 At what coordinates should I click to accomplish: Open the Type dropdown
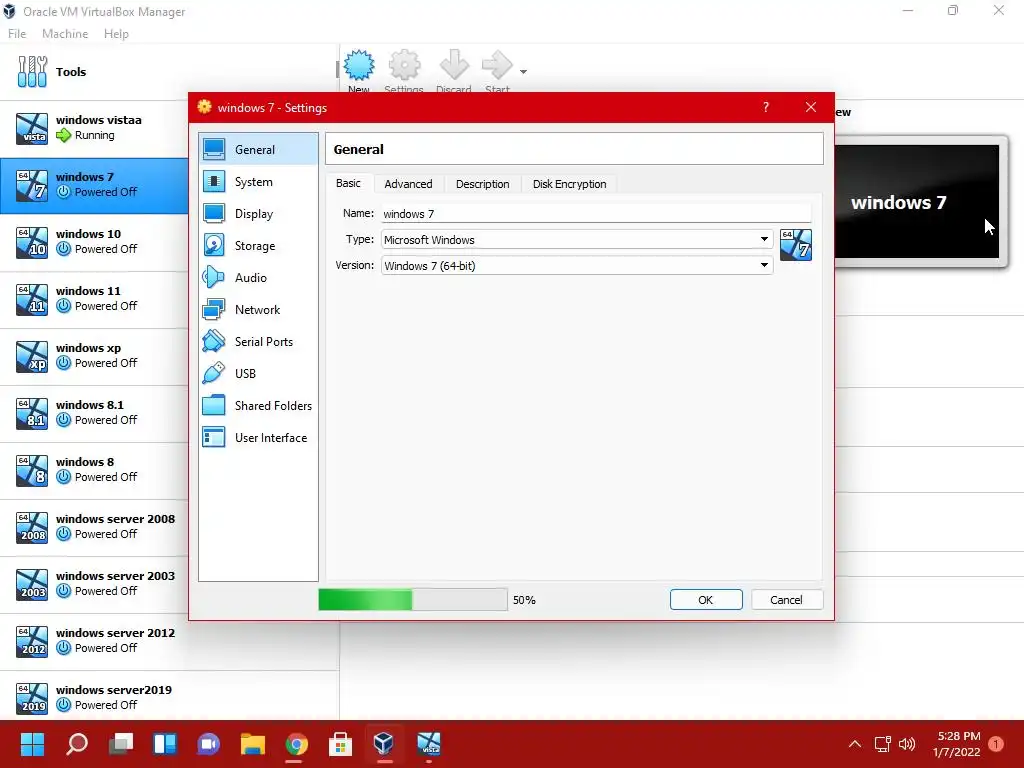(577, 240)
